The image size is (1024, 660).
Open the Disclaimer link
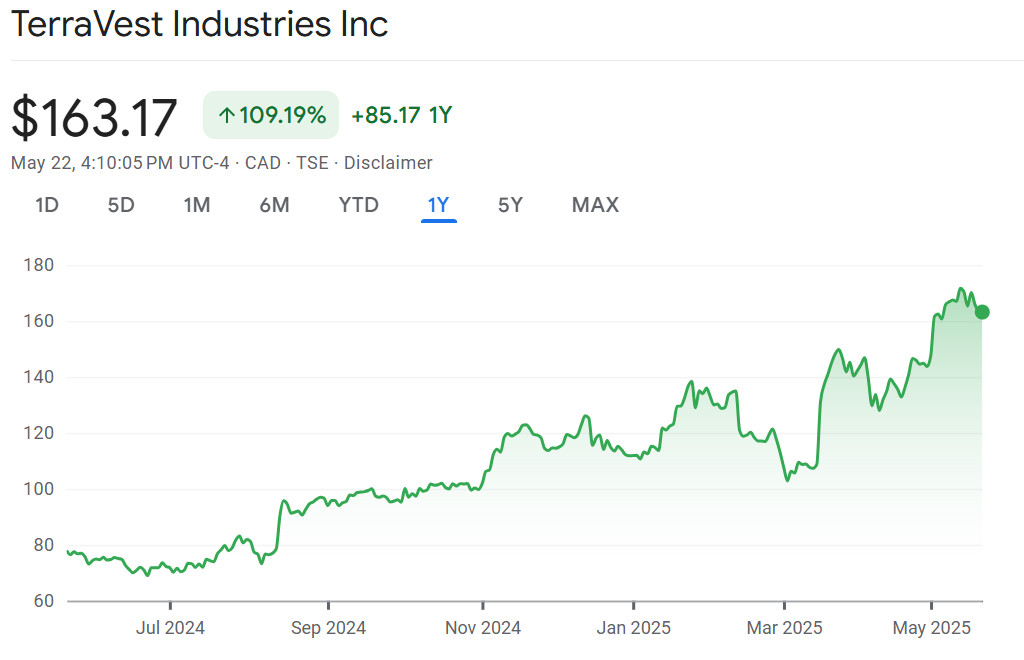388,163
